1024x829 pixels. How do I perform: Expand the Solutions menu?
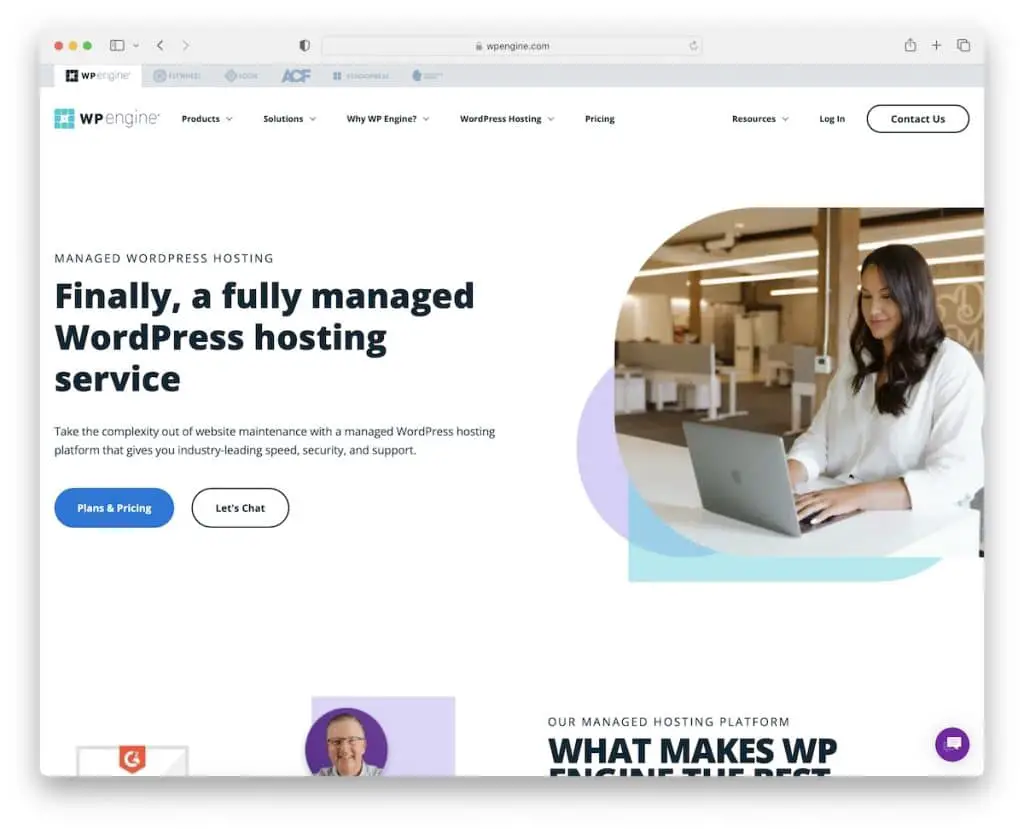point(289,119)
